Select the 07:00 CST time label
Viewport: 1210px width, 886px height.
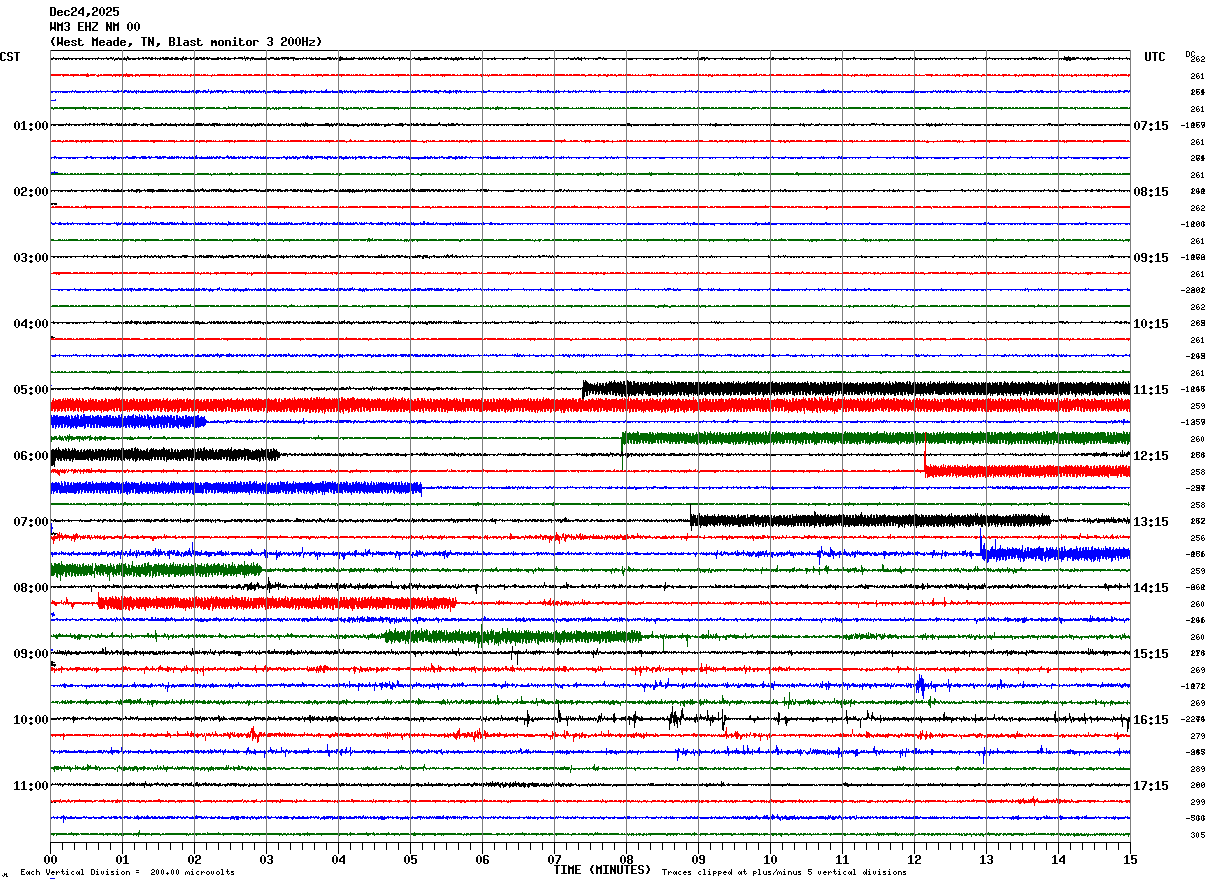coord(31,522)
